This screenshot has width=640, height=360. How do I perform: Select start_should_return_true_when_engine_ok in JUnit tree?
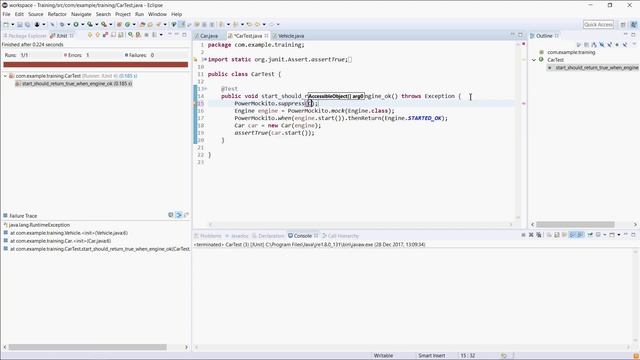[73, 83]
